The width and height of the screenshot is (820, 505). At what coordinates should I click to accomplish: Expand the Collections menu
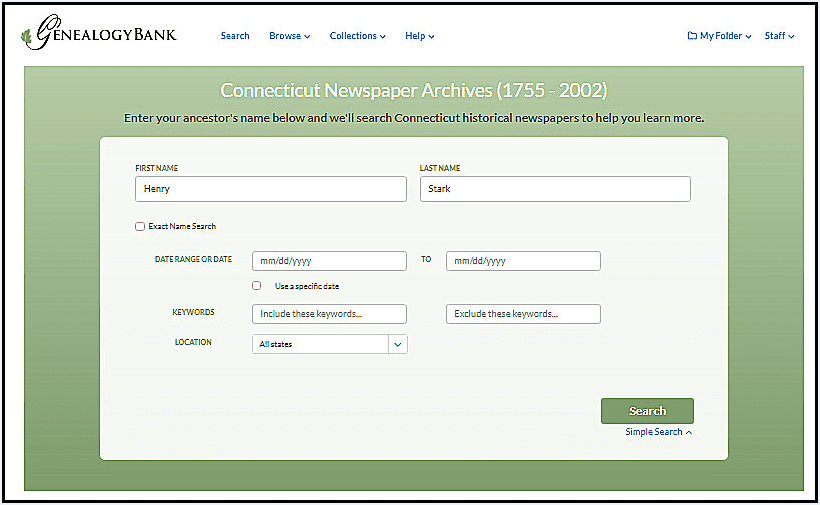[x=358, y=36]
